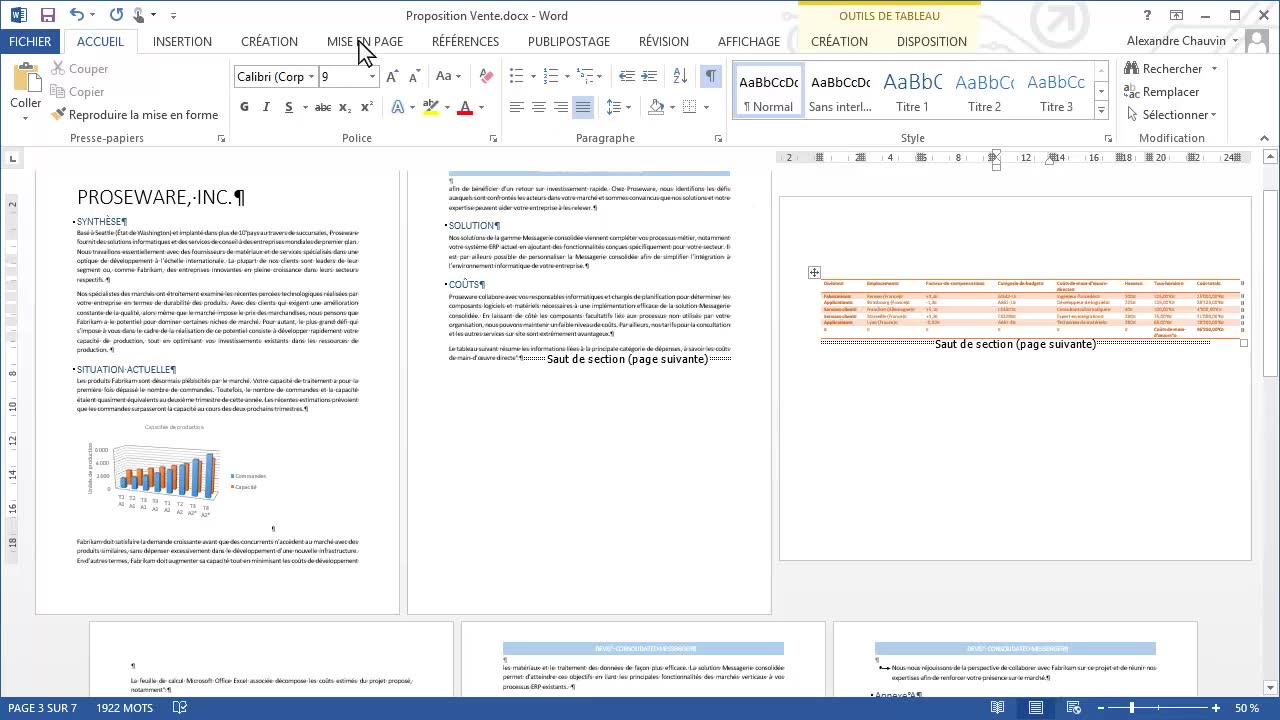Zoom in with the plus button
The image size is (1280, 720).
coord(1216,708)
